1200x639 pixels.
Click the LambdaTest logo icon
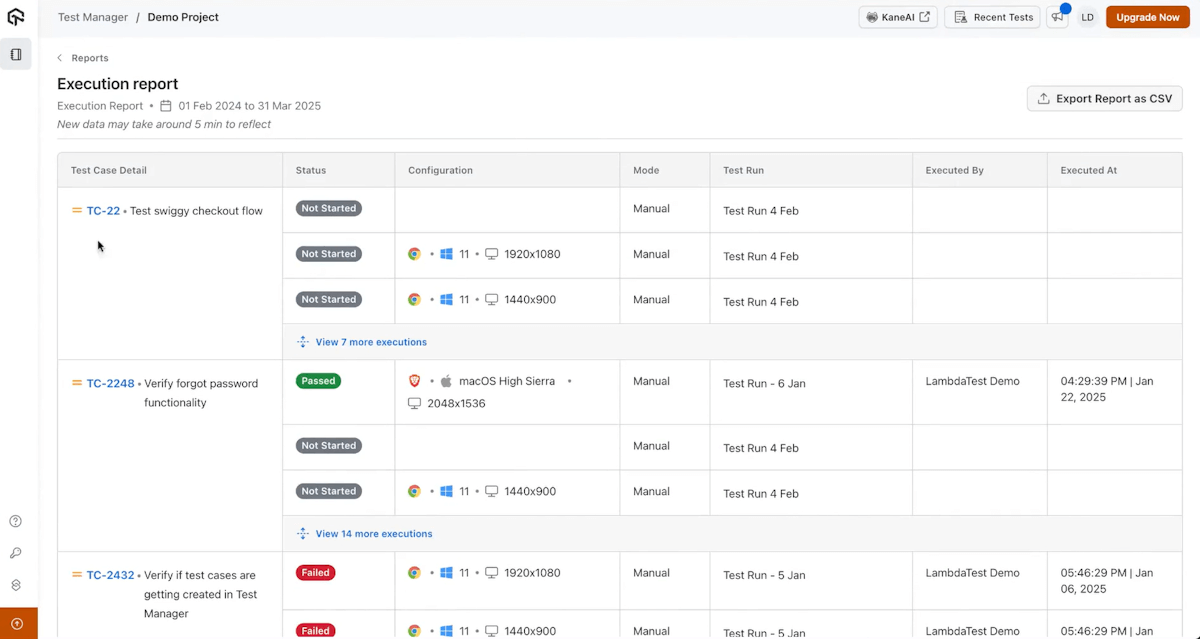pyautogui.click(x=16, y=17)
